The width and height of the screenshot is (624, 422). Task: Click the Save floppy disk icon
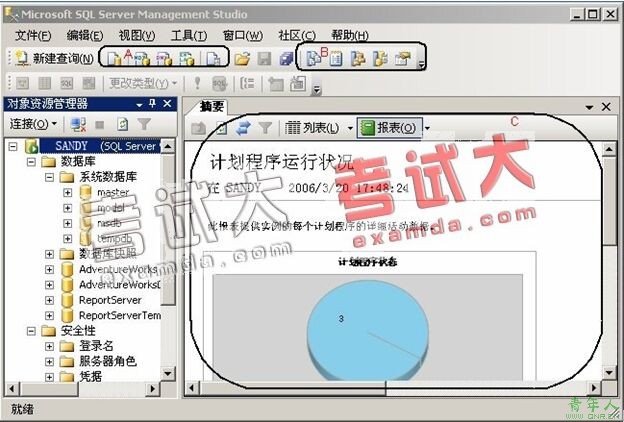pyautogui.click(x=264, y=59)
